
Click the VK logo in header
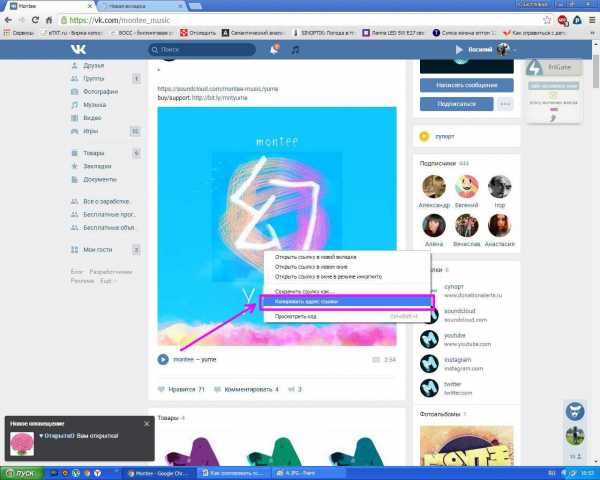point(78,49)
